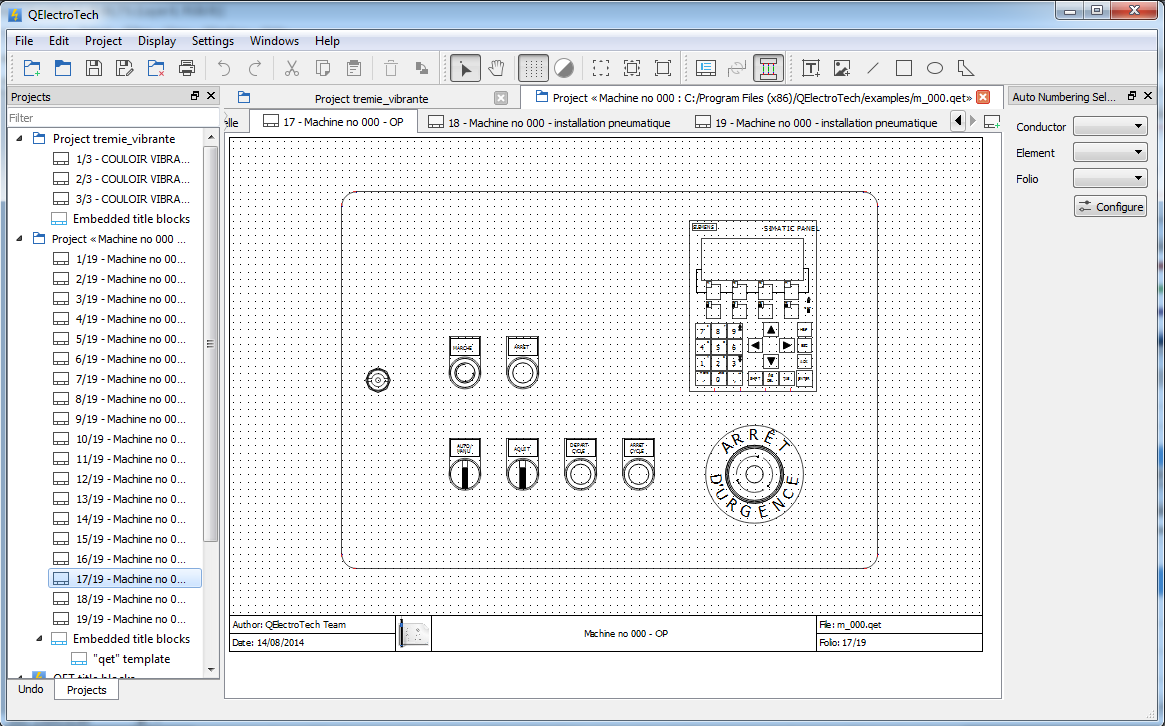
Task: Click the Redo arrow icon
Action: point(255,68)
